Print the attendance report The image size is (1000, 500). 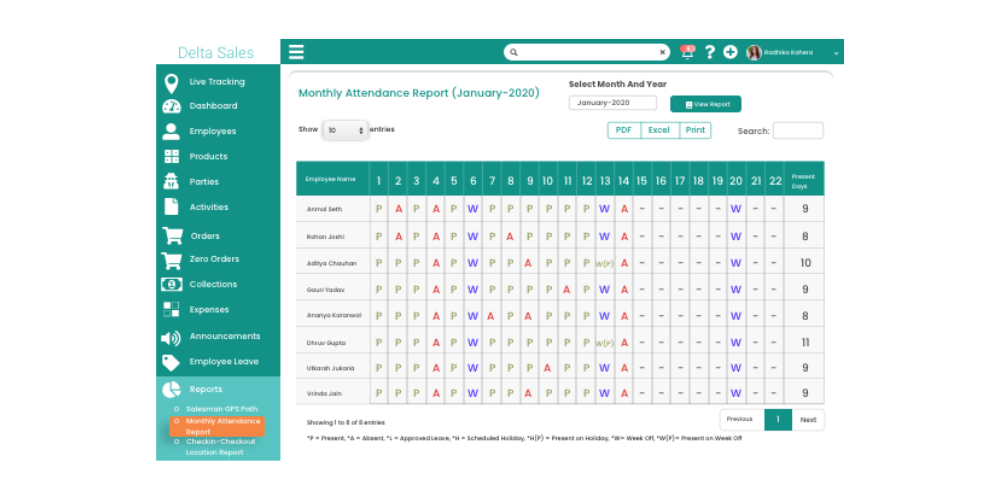695,130
